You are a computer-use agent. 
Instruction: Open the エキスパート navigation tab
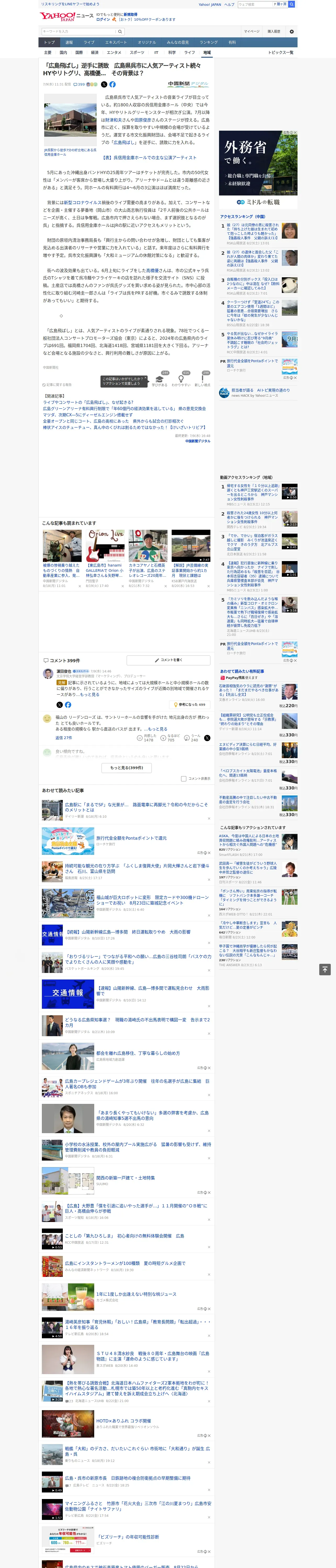(116, 43)
